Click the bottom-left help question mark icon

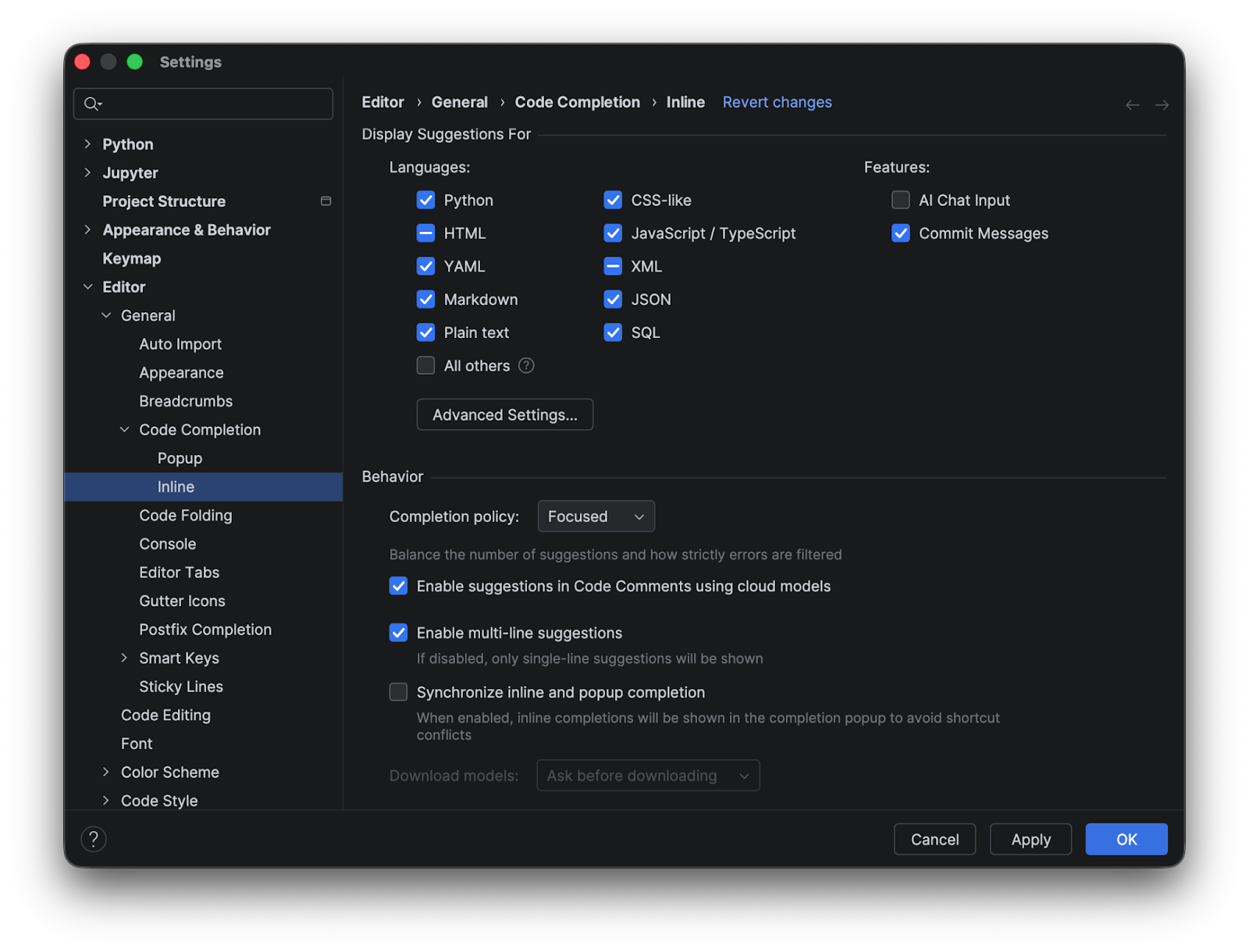pyautogui.click(x=94, y=839)
